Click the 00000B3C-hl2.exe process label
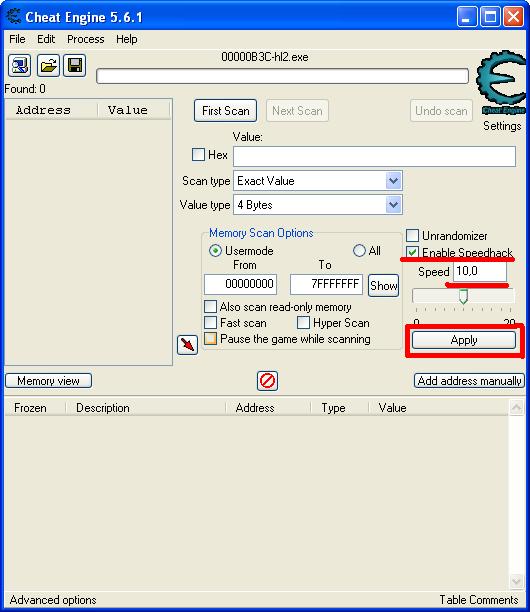The height and width of the screenshot is (612, 530). (265, 57)
